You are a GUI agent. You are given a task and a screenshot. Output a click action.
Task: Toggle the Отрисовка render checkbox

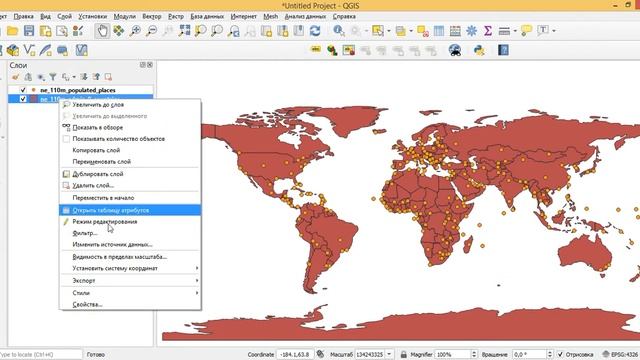560,354
